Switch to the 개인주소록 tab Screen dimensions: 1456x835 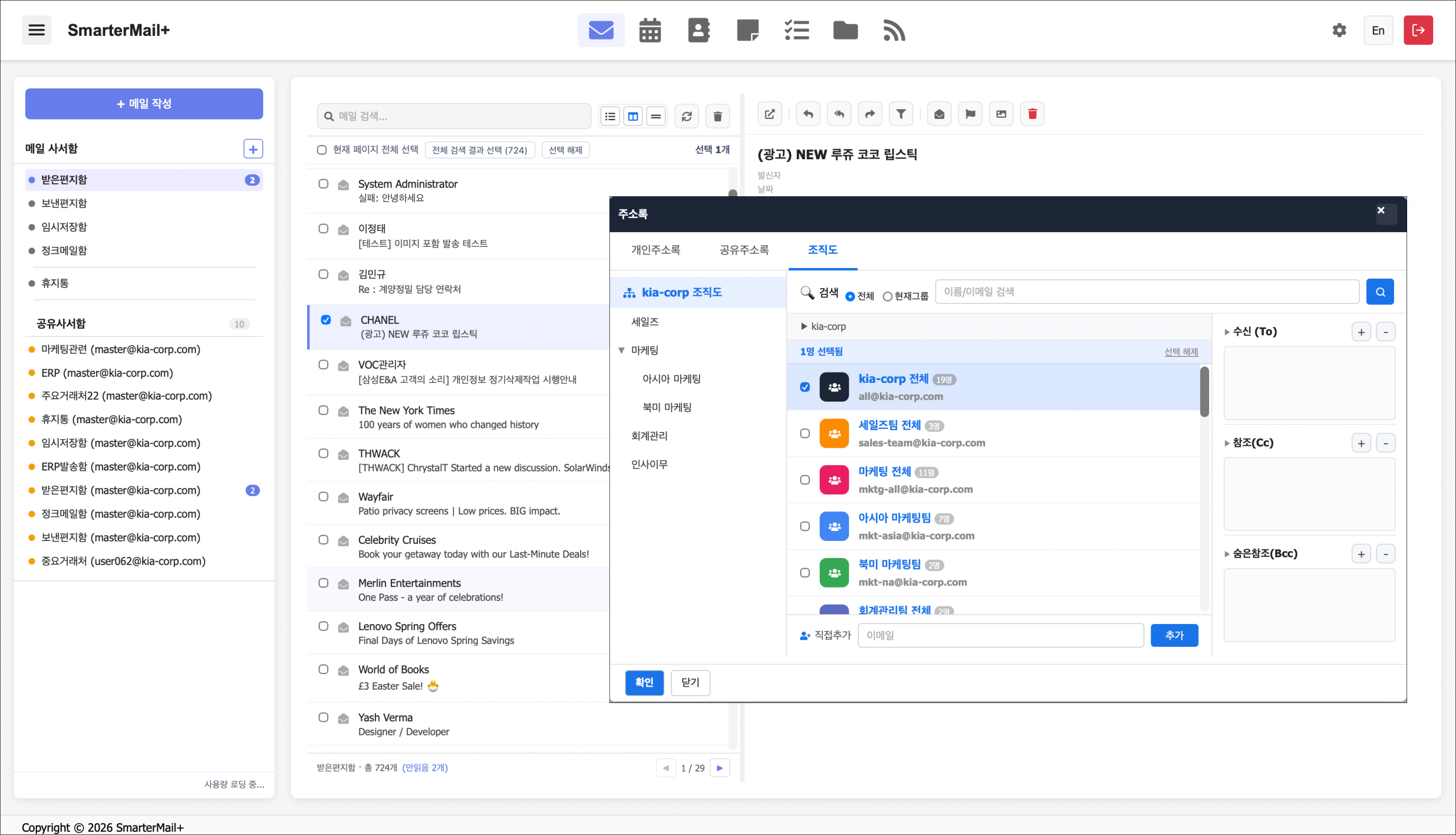click(655, 250)
